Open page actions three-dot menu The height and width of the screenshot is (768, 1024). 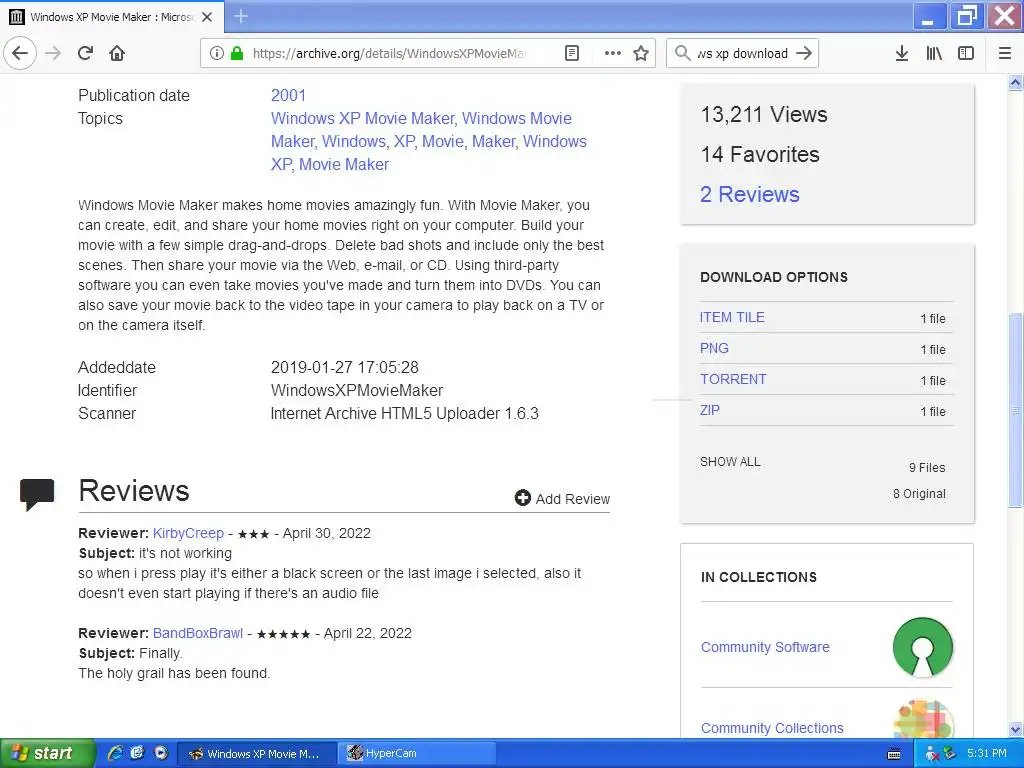click(612, 53)
